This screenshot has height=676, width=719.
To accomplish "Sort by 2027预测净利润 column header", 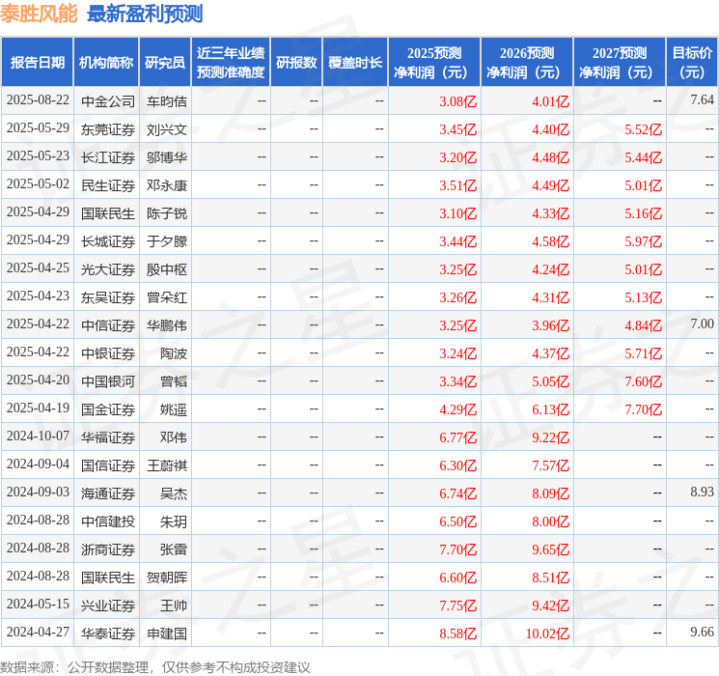I will click(x=619, y=63).
